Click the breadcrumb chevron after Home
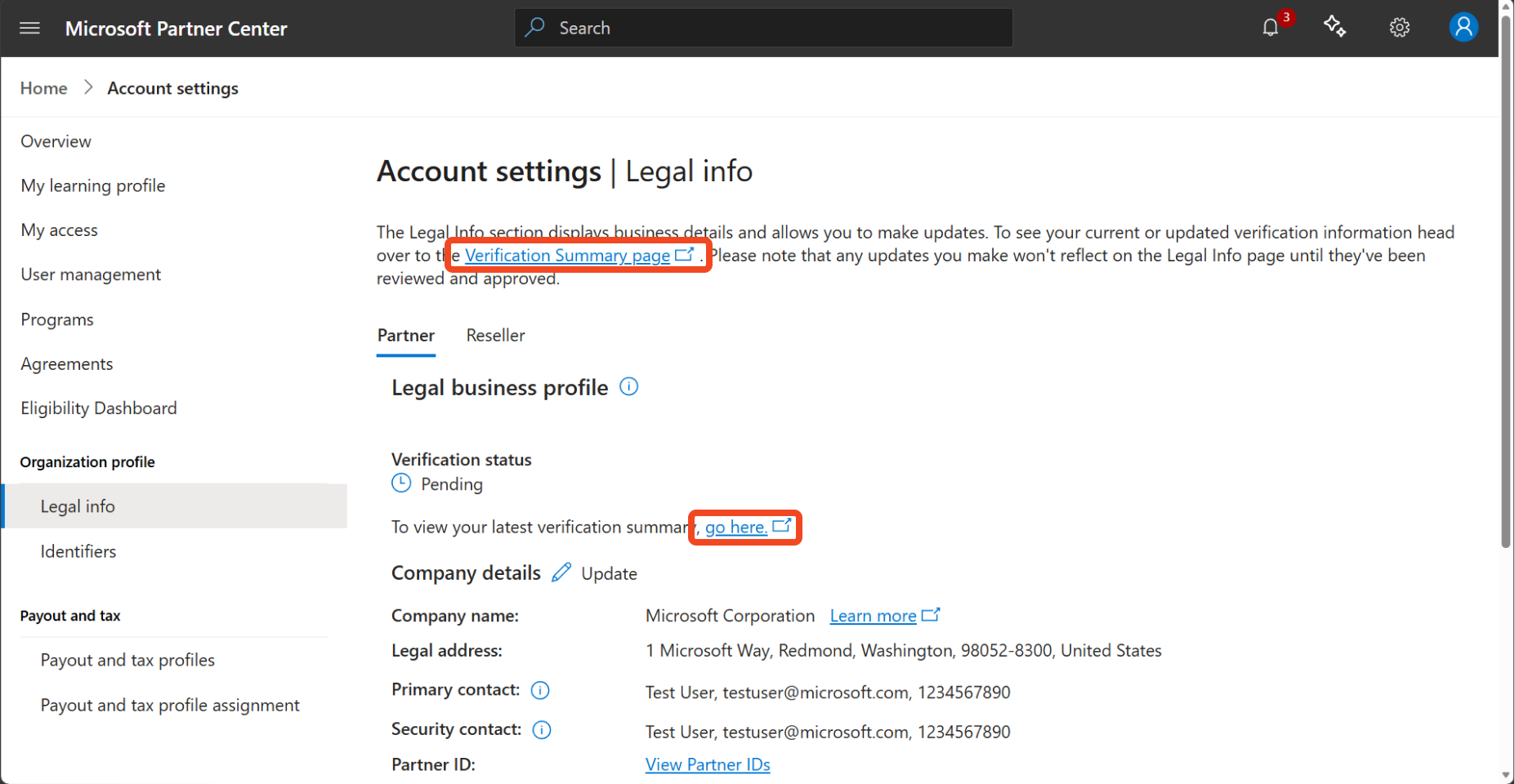The width and height of the screenshot is (1515, 784). pyautogui.click(x=88, y=87)
